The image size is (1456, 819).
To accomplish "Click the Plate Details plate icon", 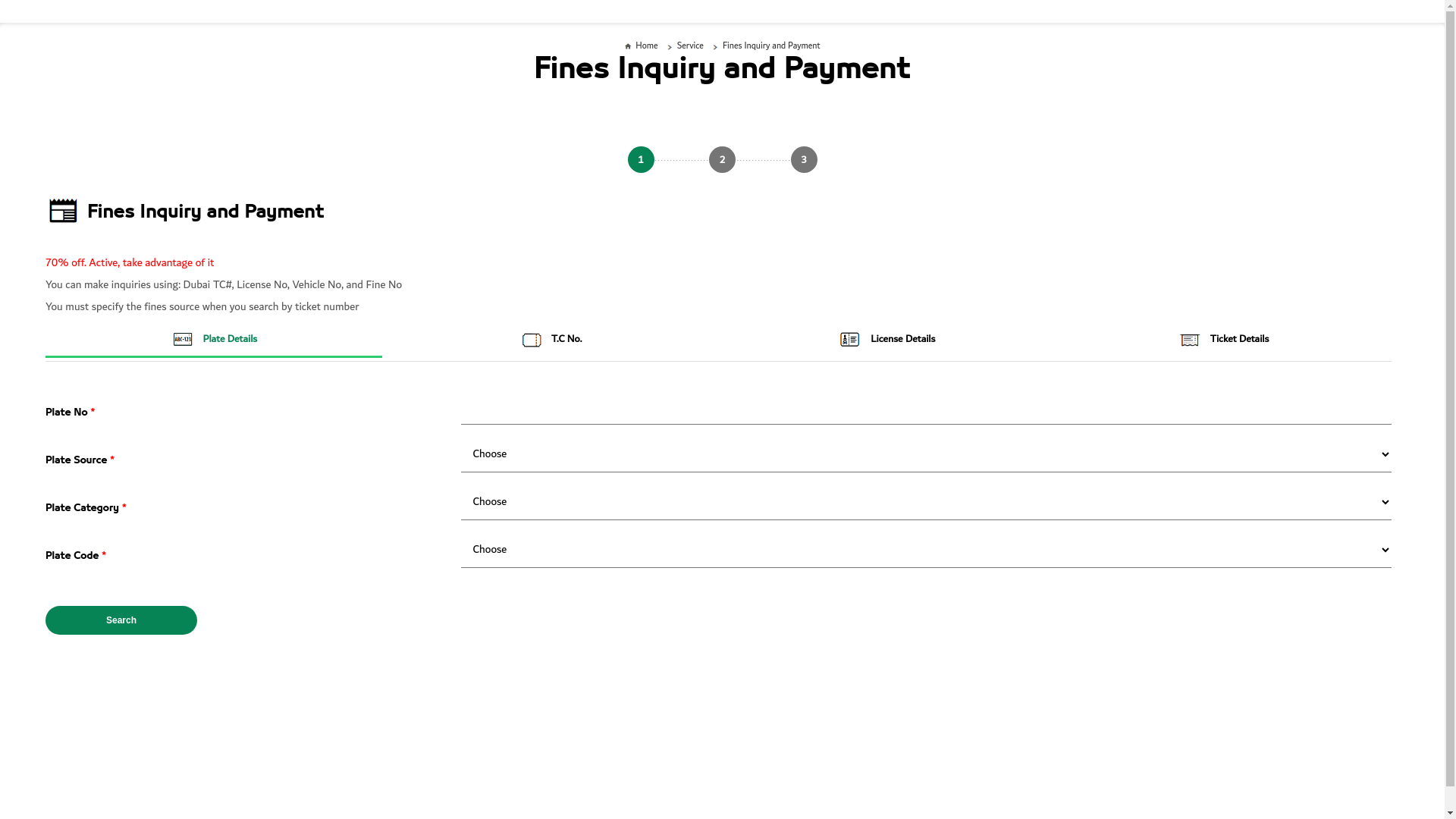I will (183, 340).
